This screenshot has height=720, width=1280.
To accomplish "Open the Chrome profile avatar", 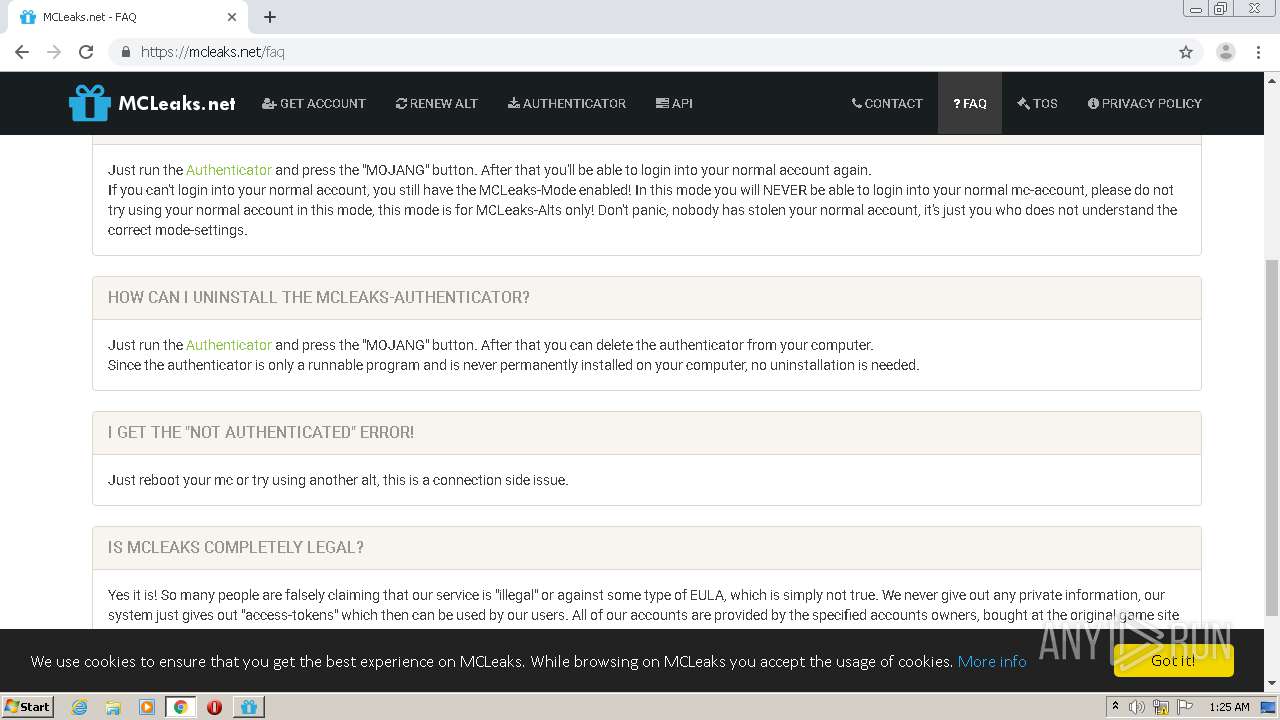I will 1226,52.
